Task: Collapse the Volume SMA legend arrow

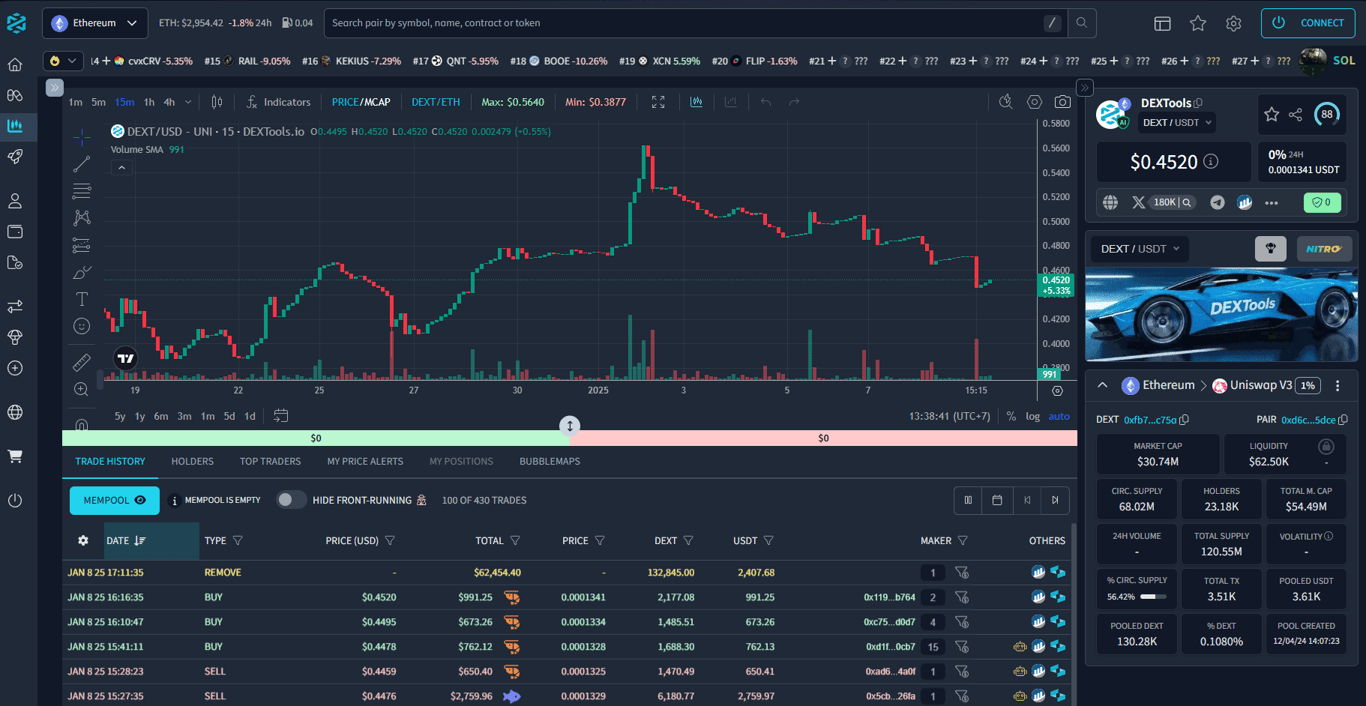Action: [x=121, y=168]
